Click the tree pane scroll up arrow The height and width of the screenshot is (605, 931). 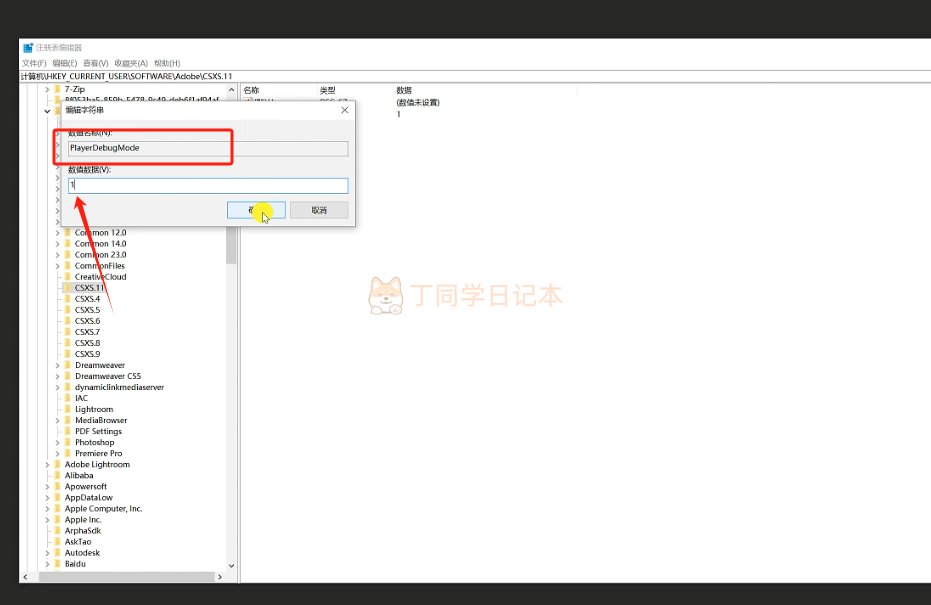coord(231,90)
